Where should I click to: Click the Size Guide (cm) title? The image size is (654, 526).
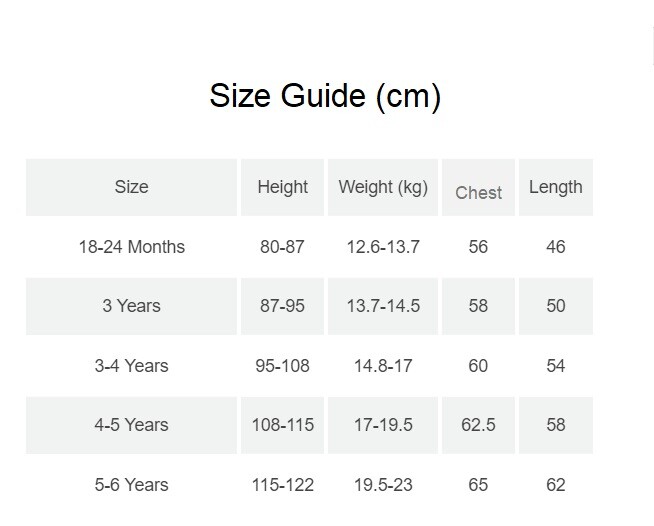[x=325, y=96]
